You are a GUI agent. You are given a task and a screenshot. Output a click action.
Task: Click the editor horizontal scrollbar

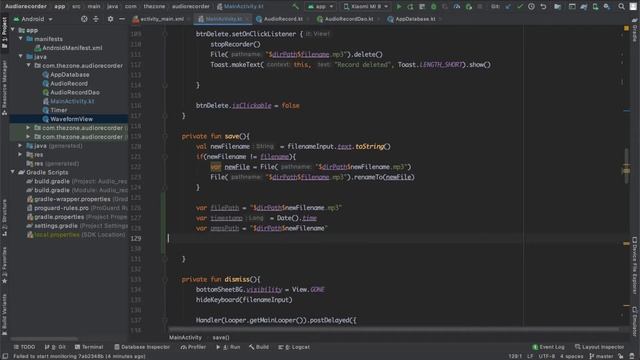click(x=394, y=329)
